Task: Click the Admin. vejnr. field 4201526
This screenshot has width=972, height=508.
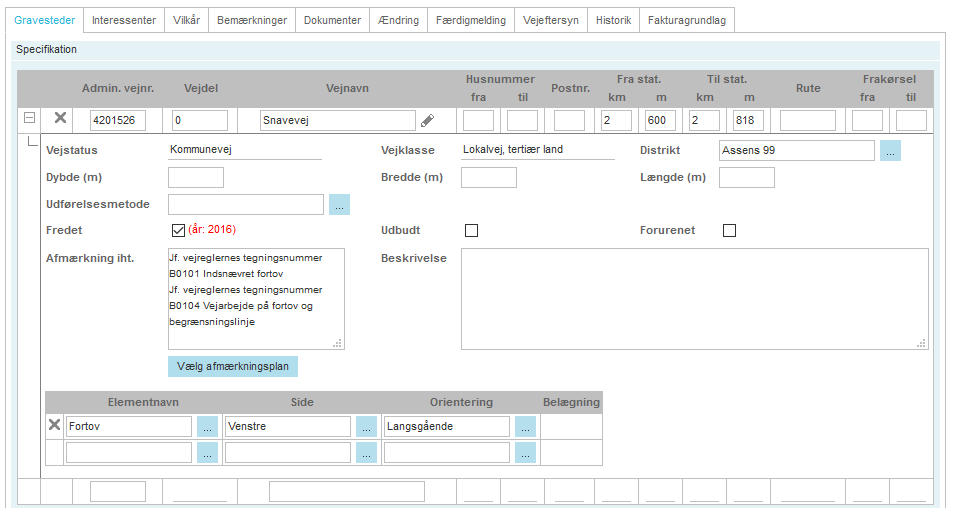Action: click(x=118, y=120)
